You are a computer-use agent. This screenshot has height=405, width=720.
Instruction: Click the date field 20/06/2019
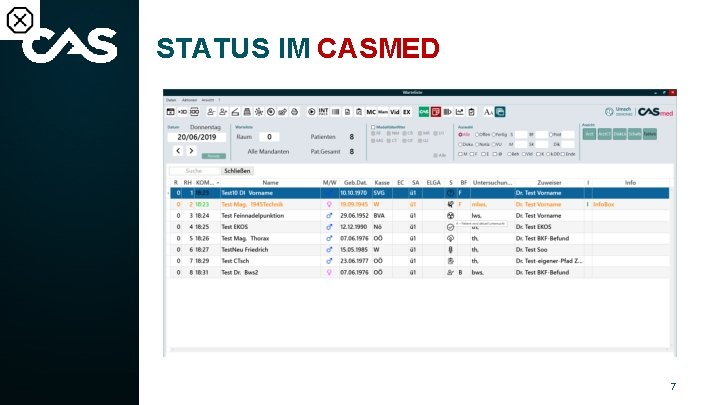[x=197, y=137]
